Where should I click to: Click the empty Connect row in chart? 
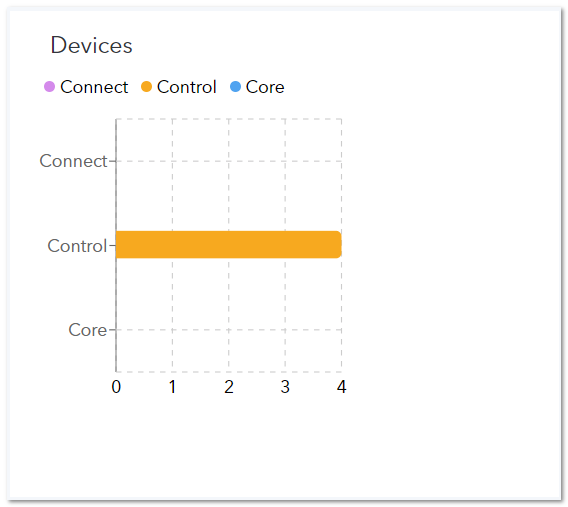pyautogui.click(x=229, y=161)
